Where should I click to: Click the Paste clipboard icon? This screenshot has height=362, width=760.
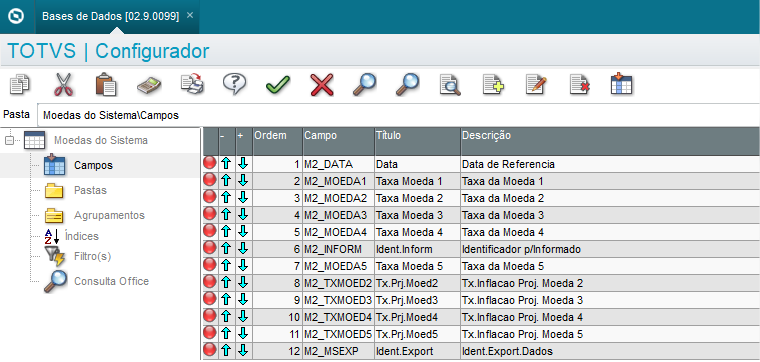coord(106,84)
